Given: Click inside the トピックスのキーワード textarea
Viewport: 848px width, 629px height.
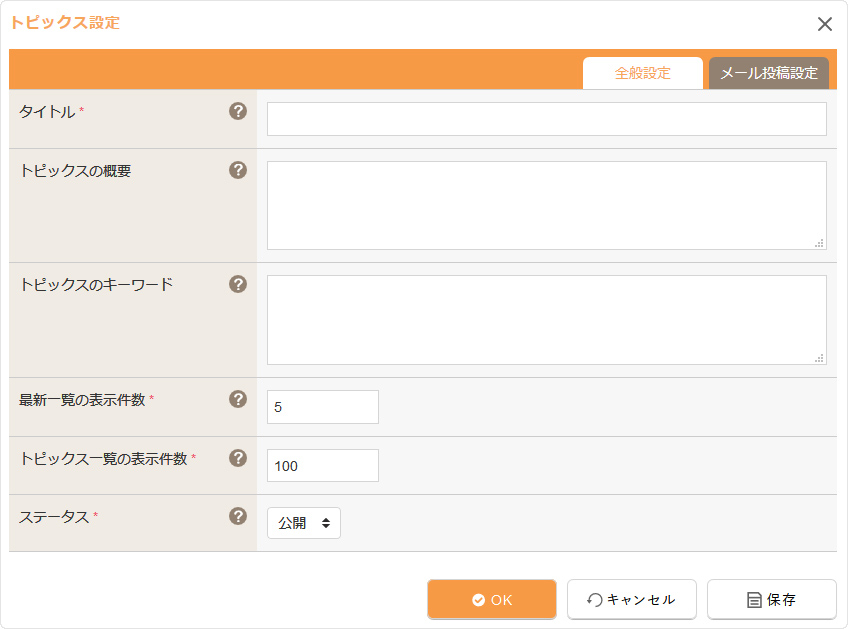Looking at the screenshot, I should click(547, 320).
